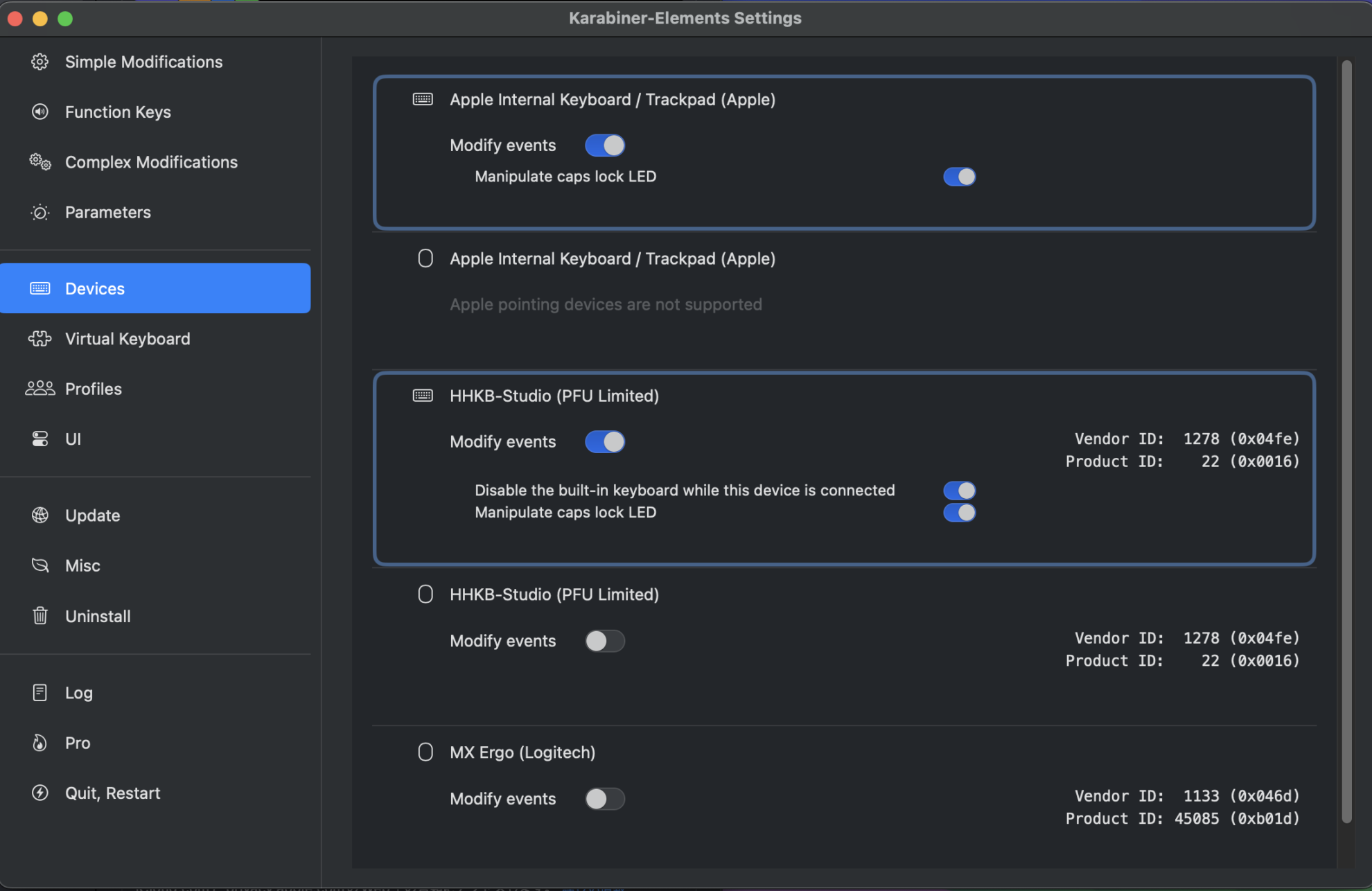Click 'Disable the built-in keyboard while this device is connected' label

tap(685, 490)
